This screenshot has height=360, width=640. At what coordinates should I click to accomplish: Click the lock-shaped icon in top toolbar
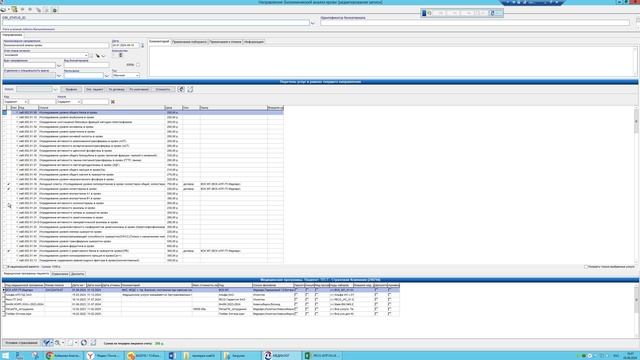pyautogui.click(x=54, y=9)
